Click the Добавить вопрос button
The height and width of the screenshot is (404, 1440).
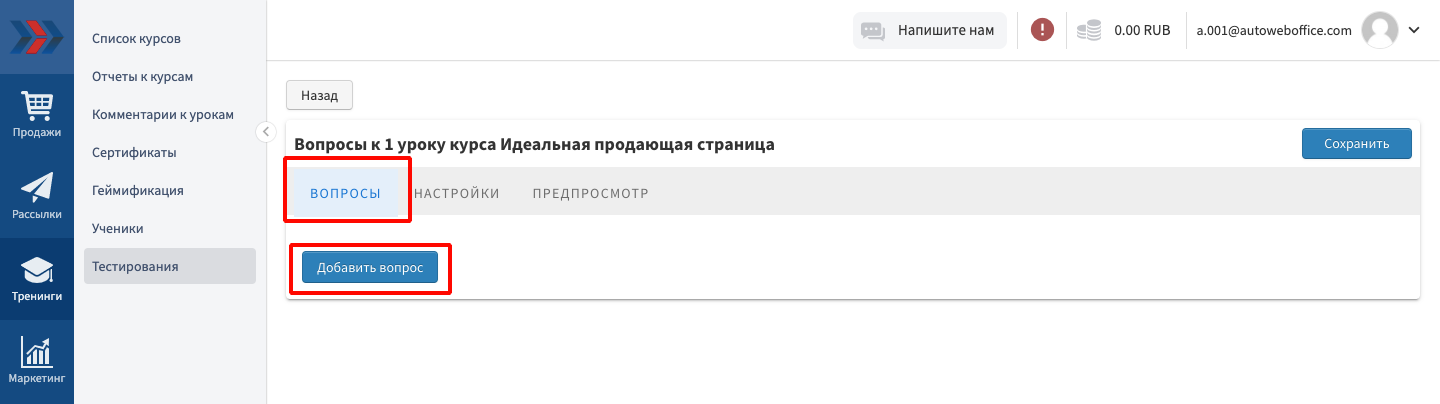pyautogui.click(x=370, y=268)
